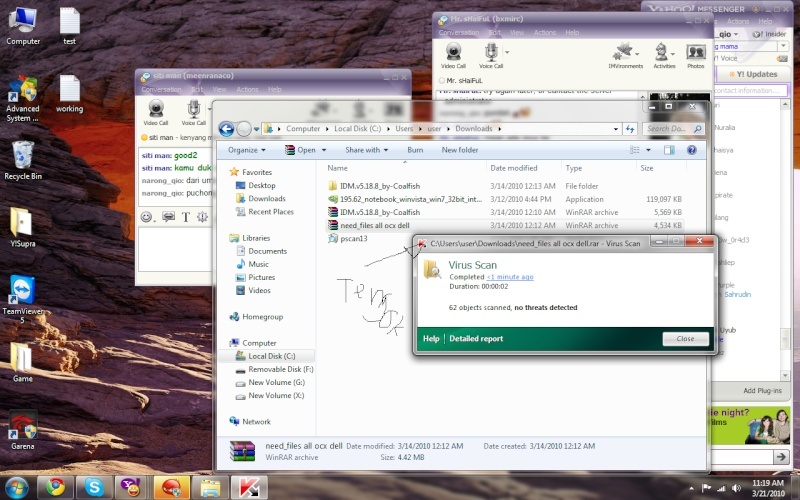Open Photos in Mr. sHaiFuL chat

click(695, 55)
